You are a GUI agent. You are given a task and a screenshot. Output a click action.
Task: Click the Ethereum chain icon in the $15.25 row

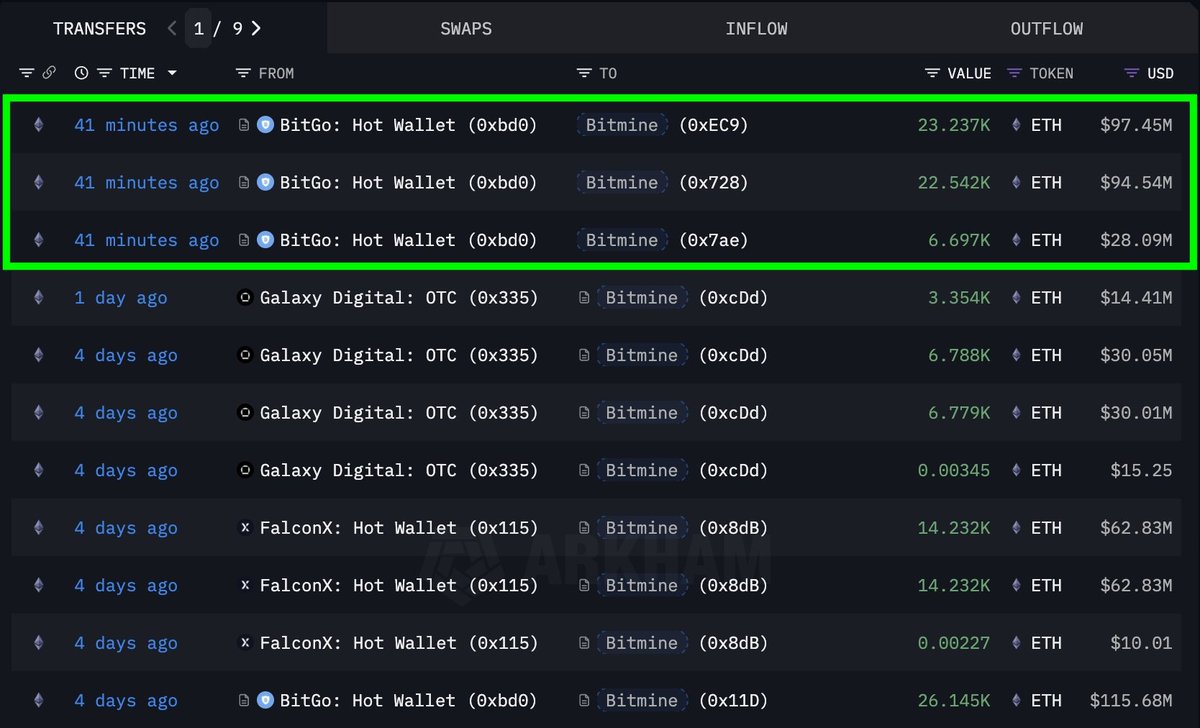point(39,471)
